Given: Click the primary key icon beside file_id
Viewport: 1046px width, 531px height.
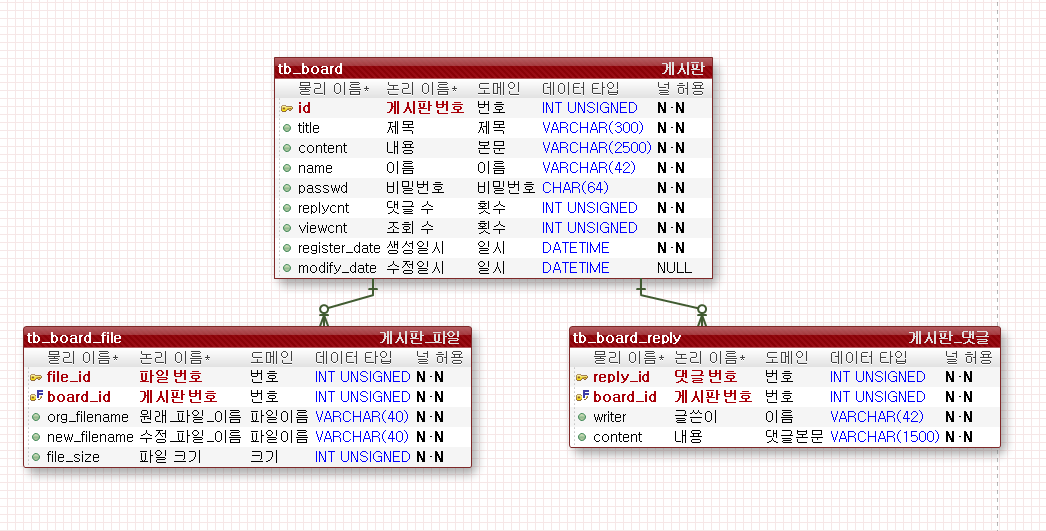Looking at the screenshot, I should click(36, 377).
